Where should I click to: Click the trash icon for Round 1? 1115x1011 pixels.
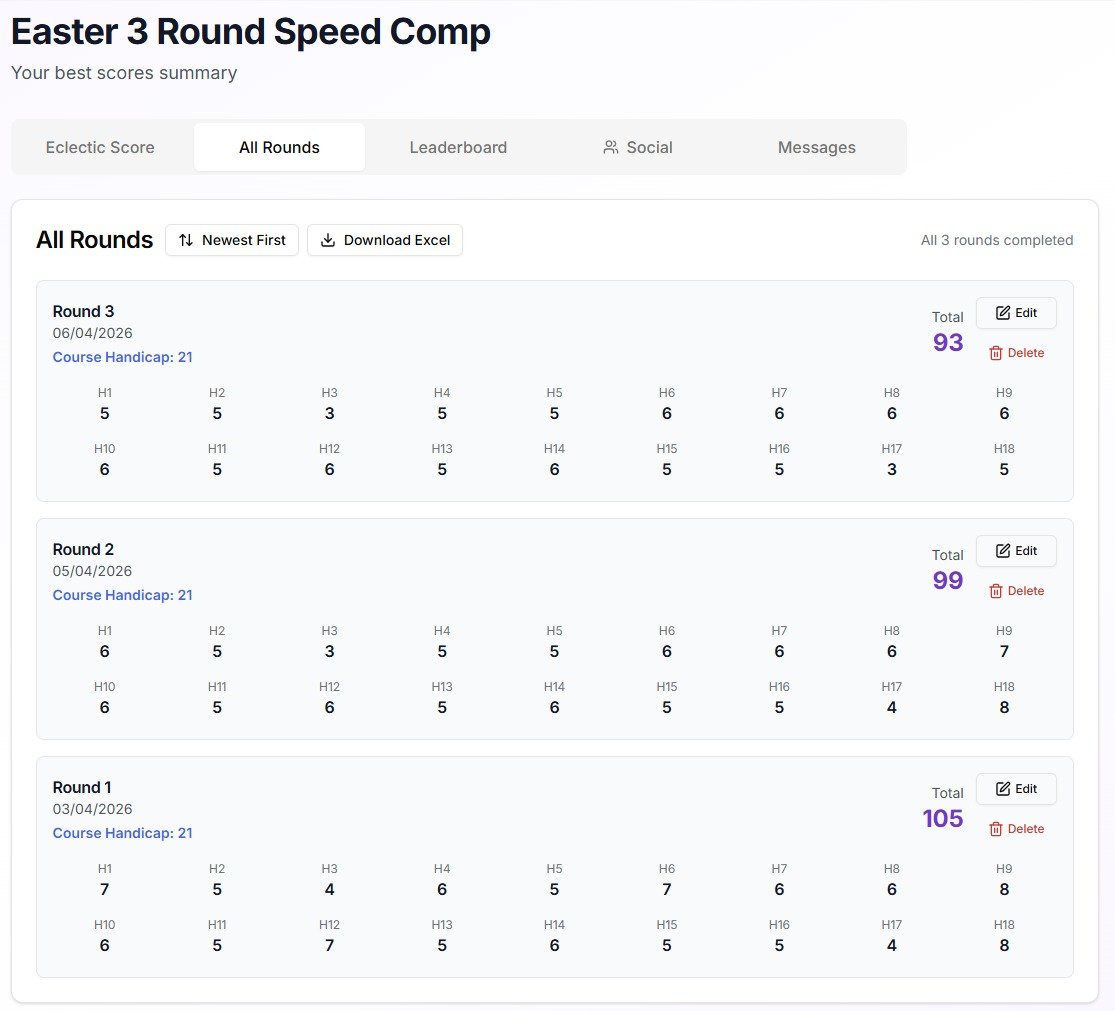996,830
